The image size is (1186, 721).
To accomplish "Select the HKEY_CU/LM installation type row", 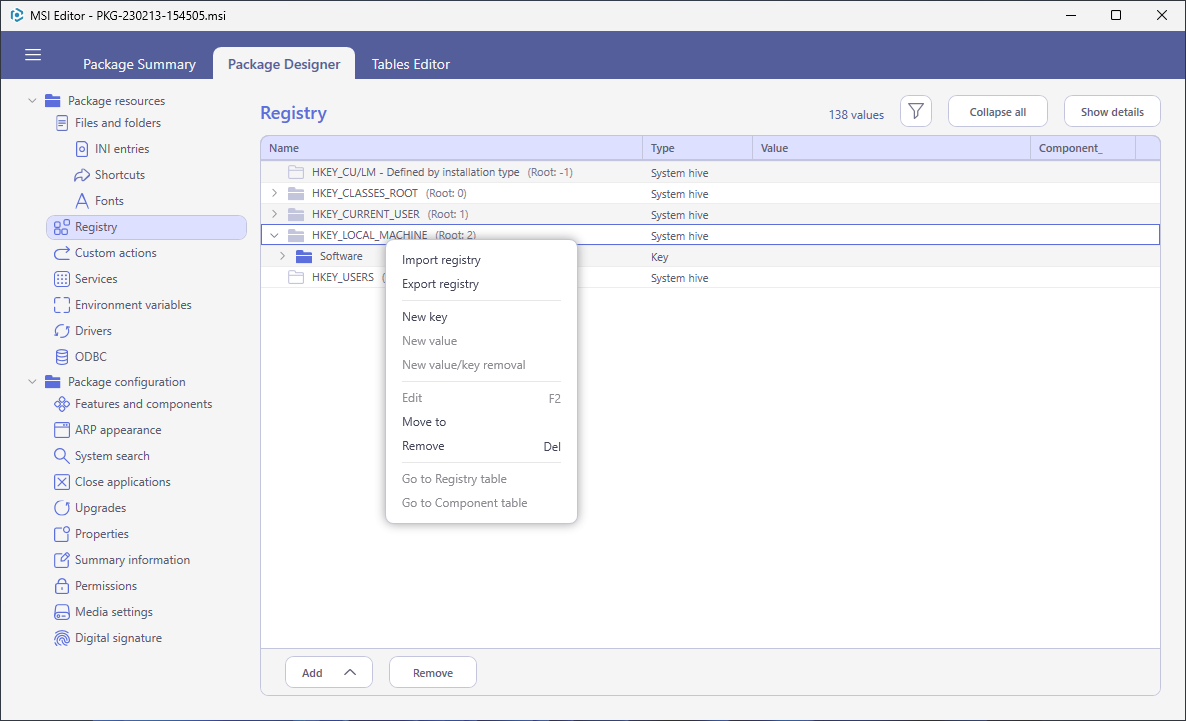I will (x=710, y=172).
